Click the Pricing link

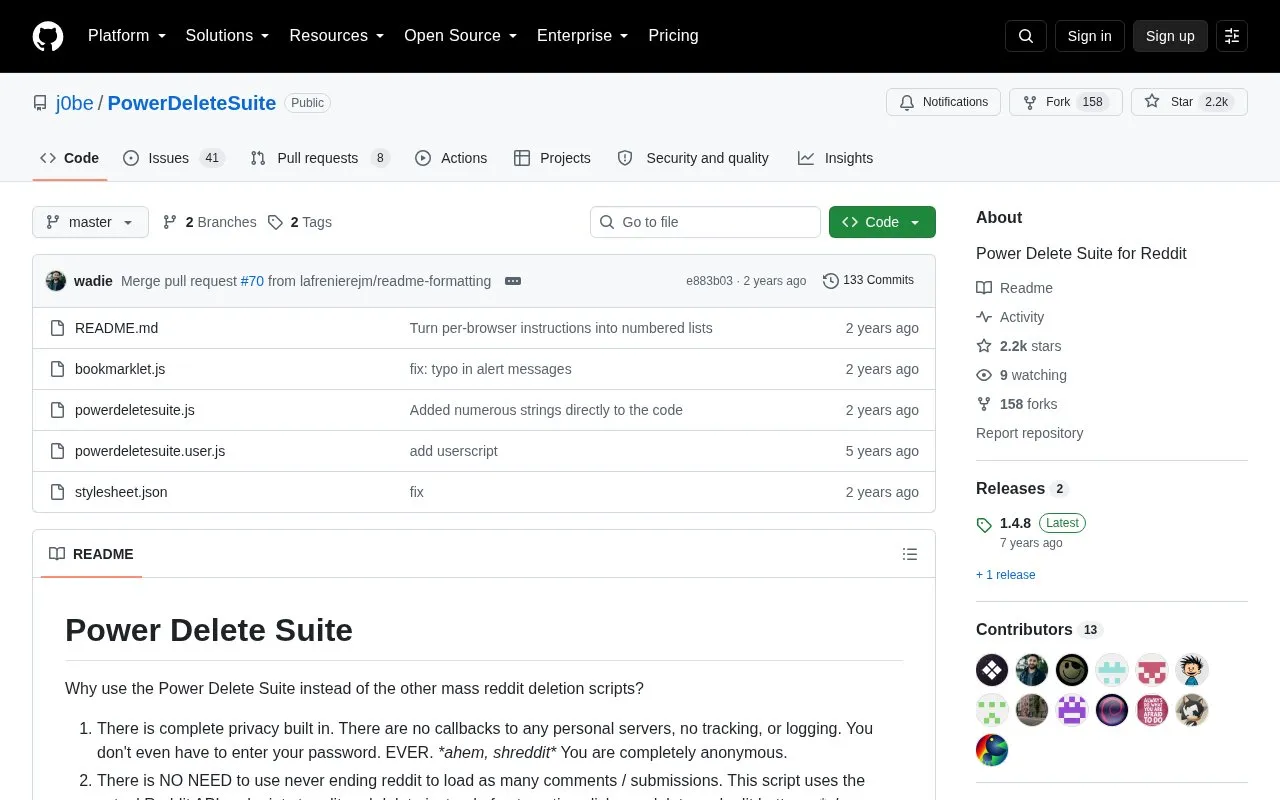point(673,36)
